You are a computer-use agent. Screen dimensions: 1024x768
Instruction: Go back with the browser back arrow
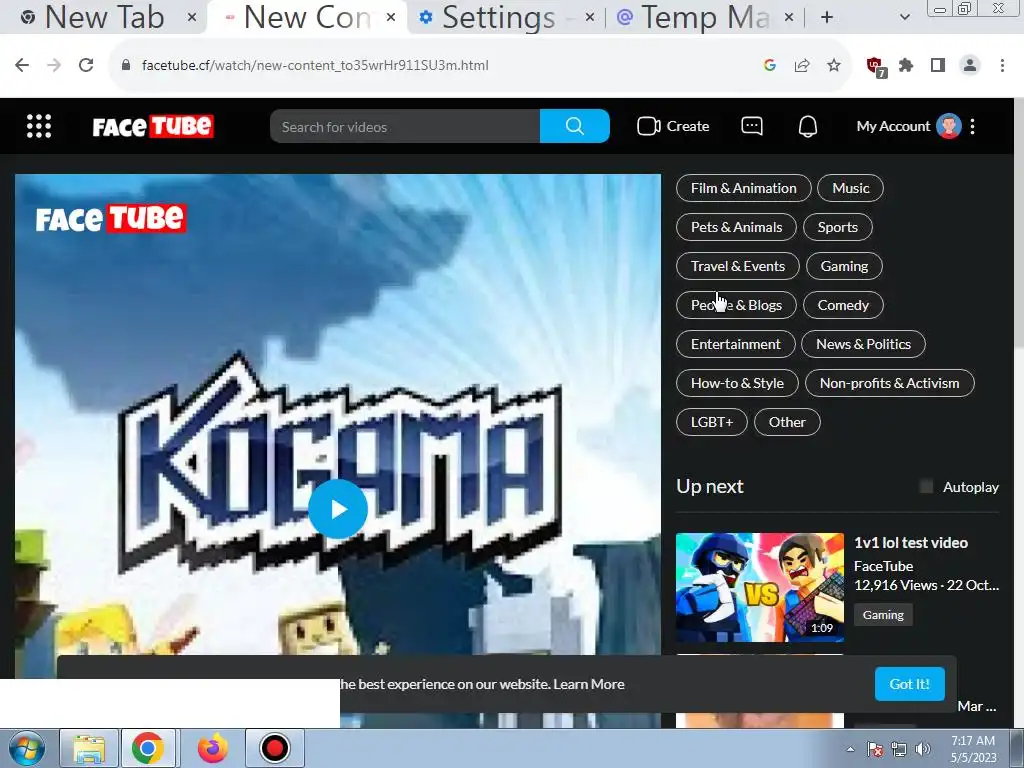(x=22, y=65)
